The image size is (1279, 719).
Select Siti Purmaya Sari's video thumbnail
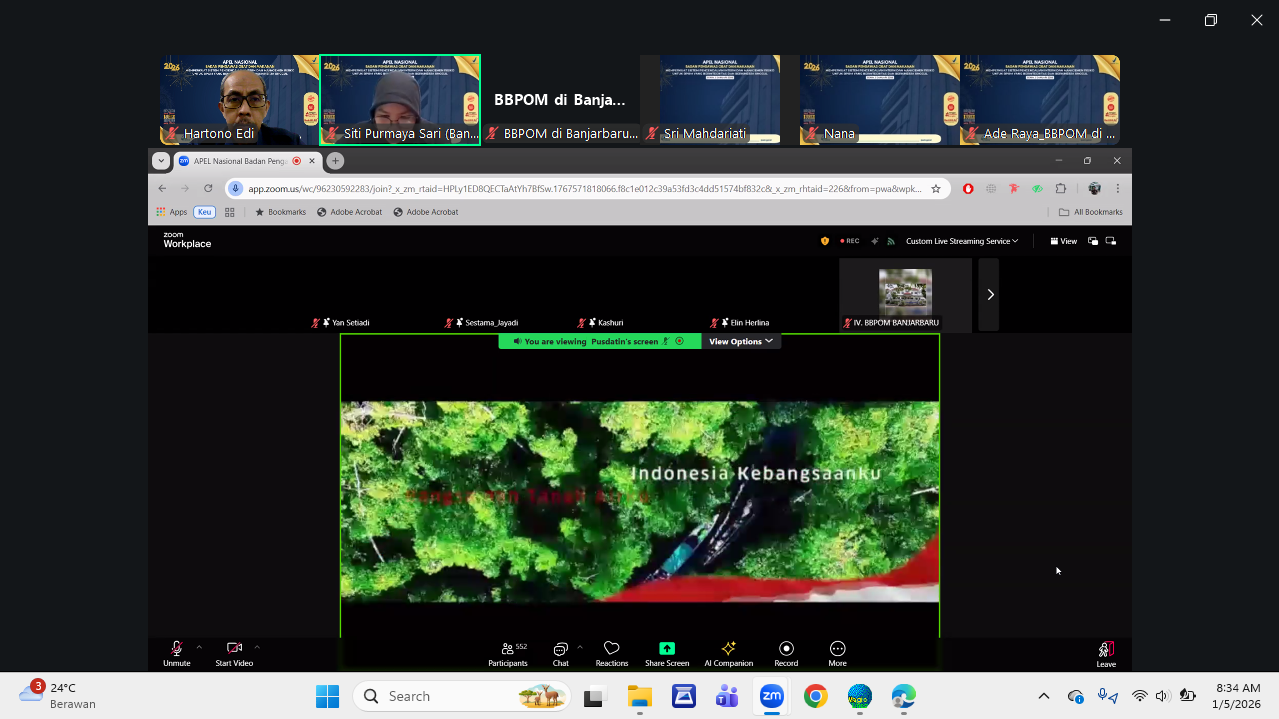tap(400, 100)
